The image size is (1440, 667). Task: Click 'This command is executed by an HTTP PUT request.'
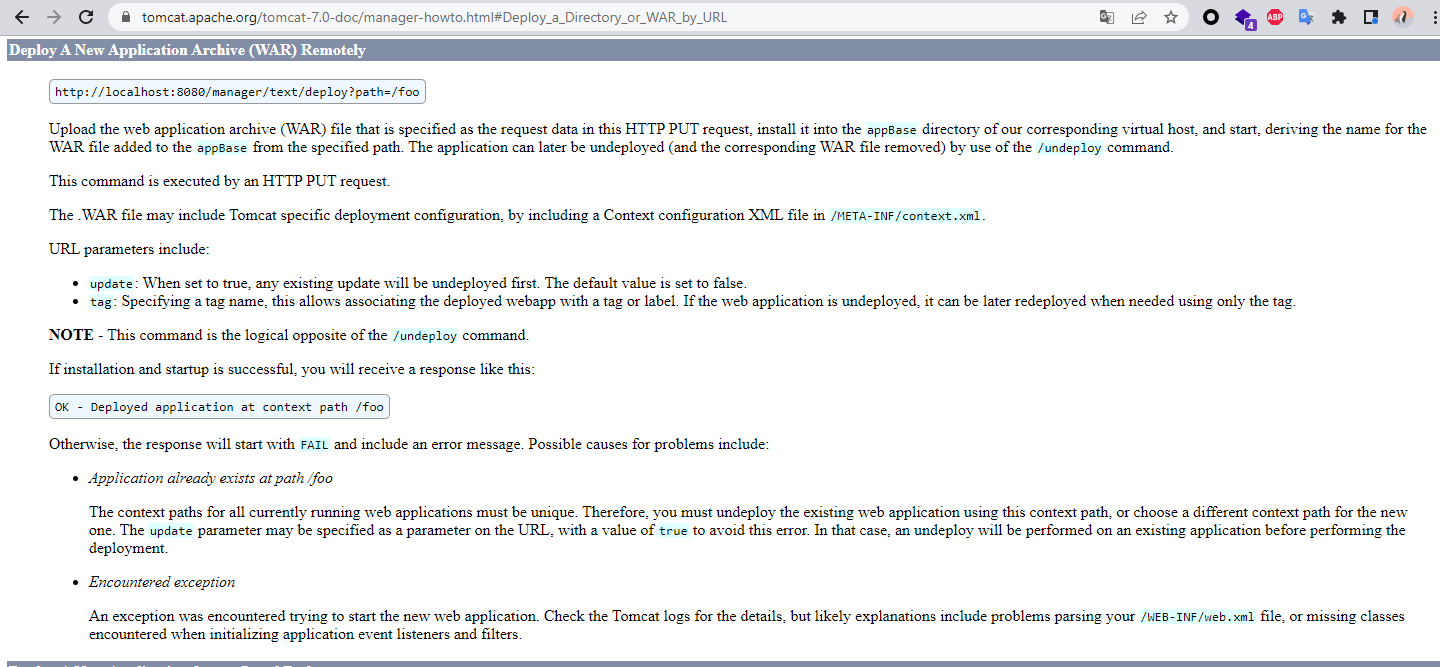pos(219,181)
